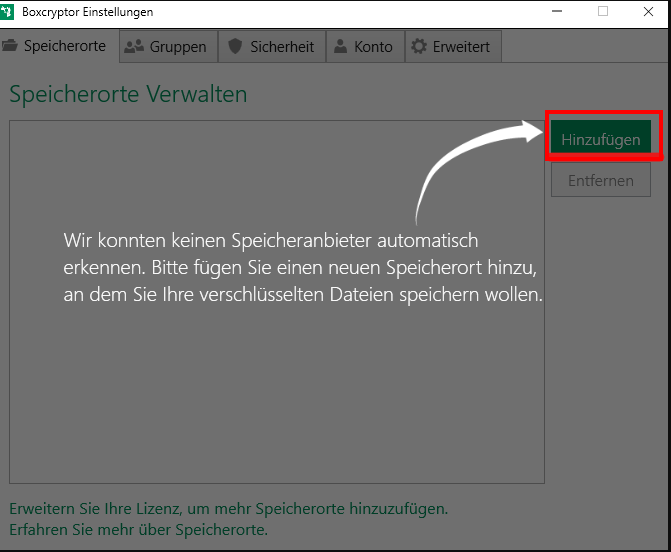The image size is (671, 552).
Task: Click the Entfernen button
Action: pyautogui.click(x=601, y=180)
